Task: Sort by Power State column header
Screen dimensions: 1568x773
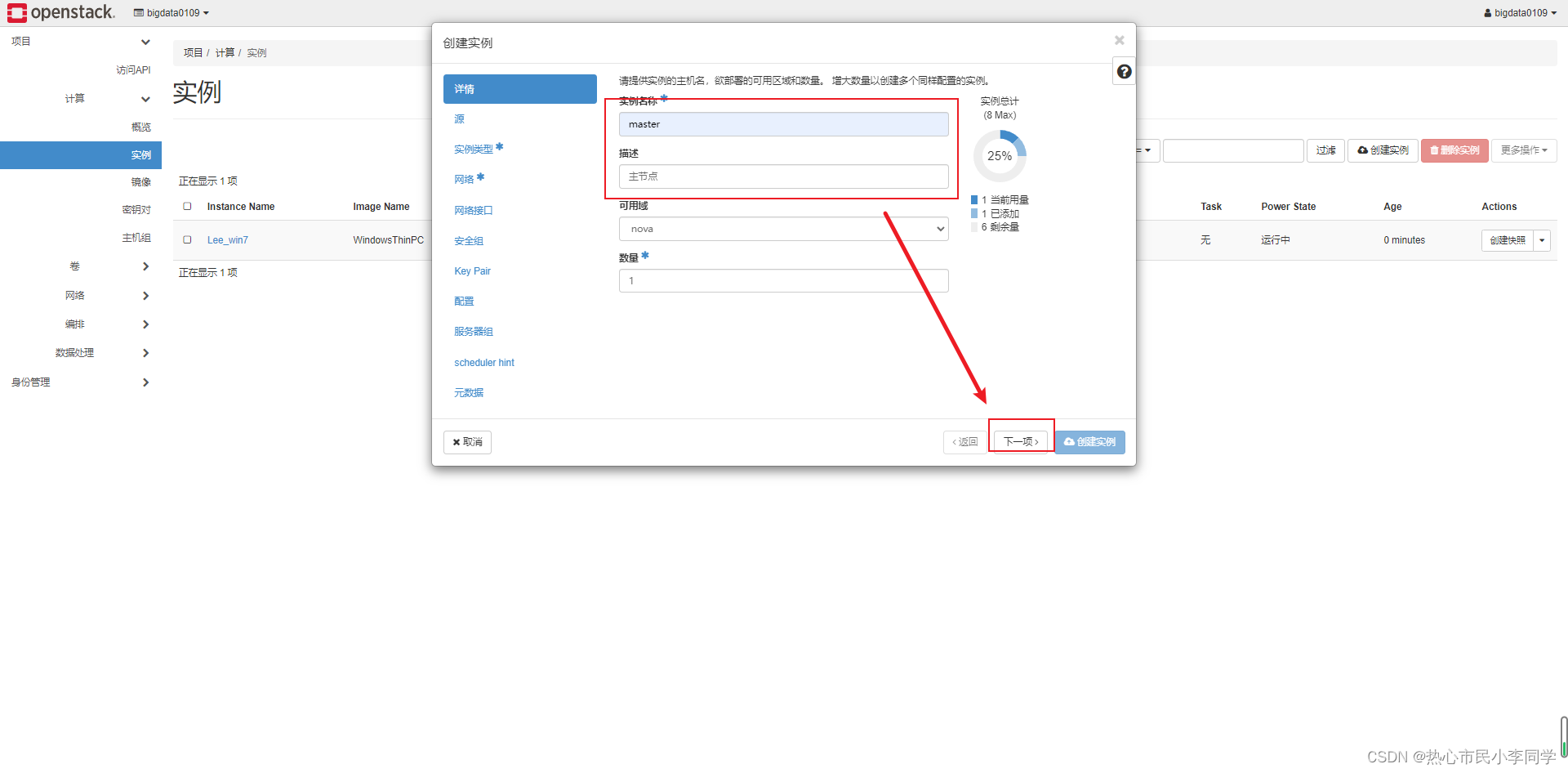Action: point(1288,207)
